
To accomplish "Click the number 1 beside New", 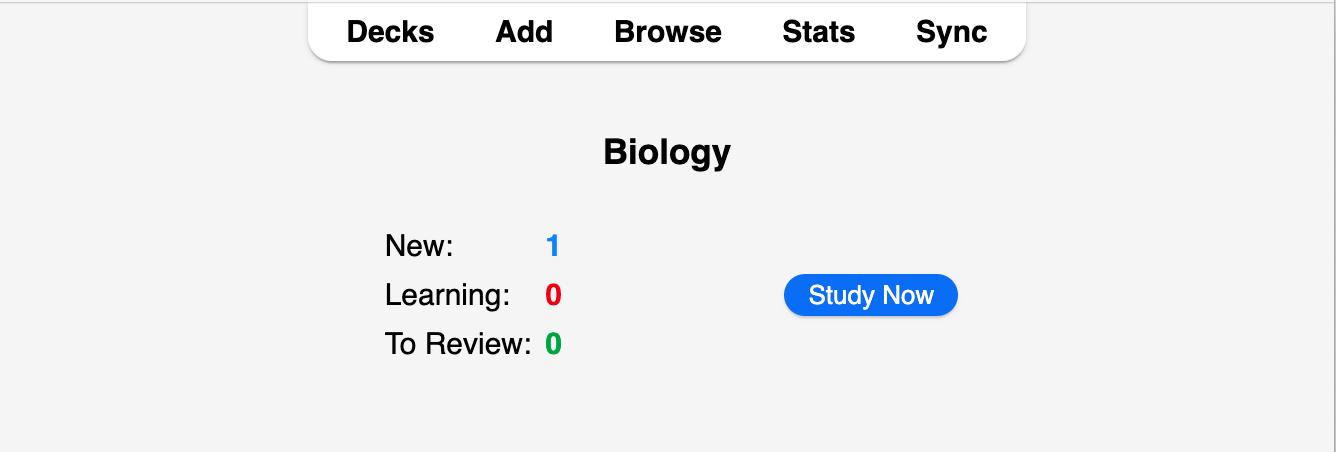I will 552,246.
